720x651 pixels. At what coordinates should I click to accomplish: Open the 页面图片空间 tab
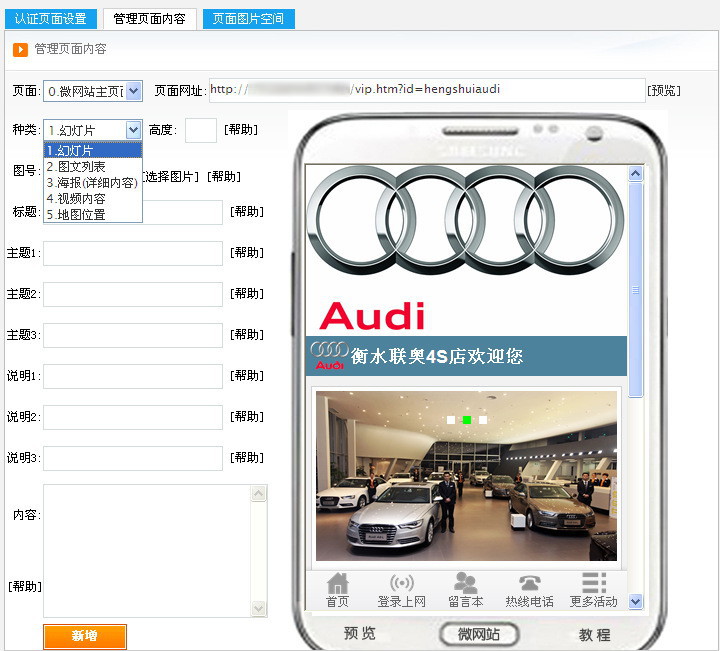pos(248,19)
